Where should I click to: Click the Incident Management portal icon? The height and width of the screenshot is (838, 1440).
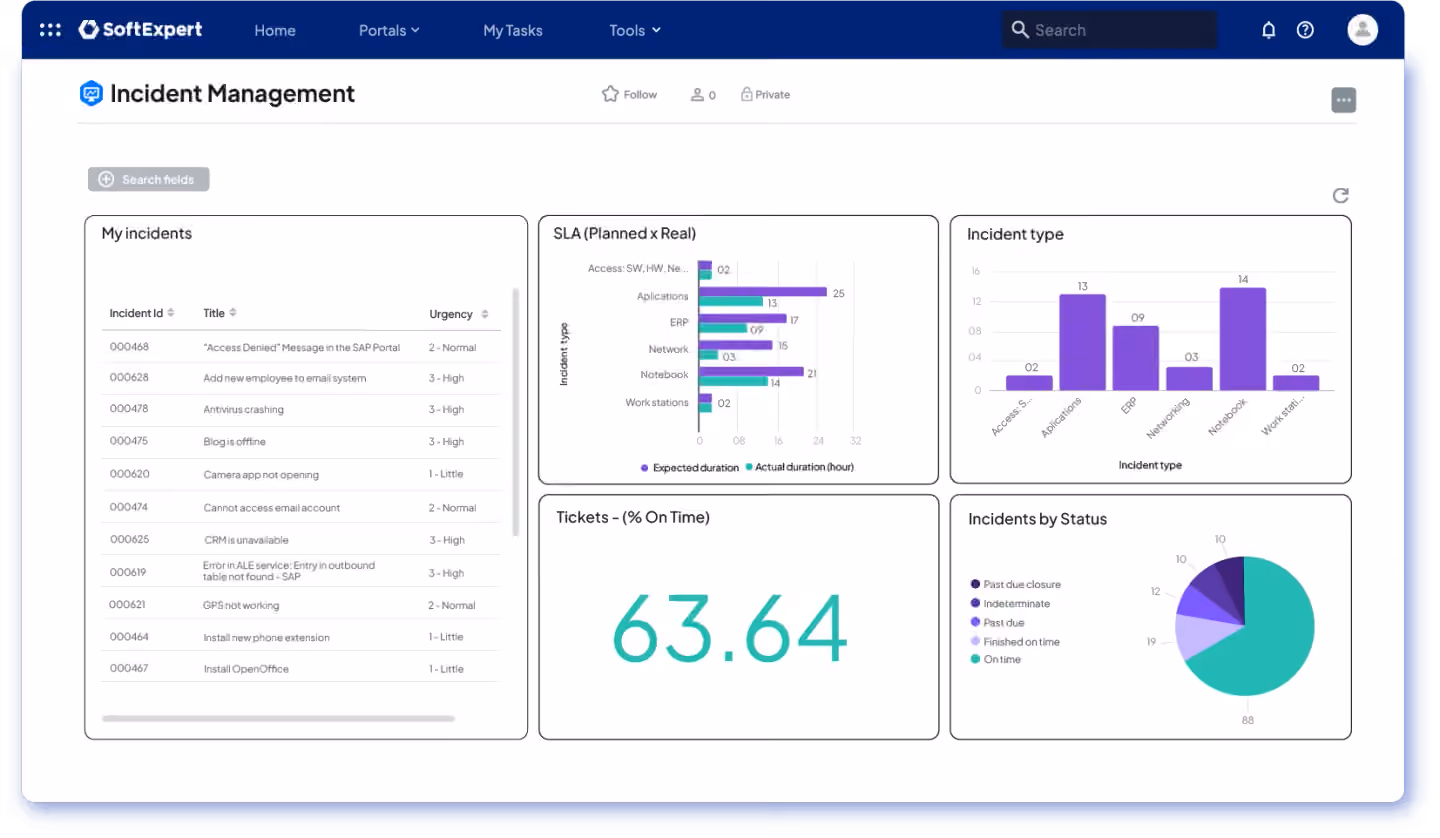(x=91, y=94)
